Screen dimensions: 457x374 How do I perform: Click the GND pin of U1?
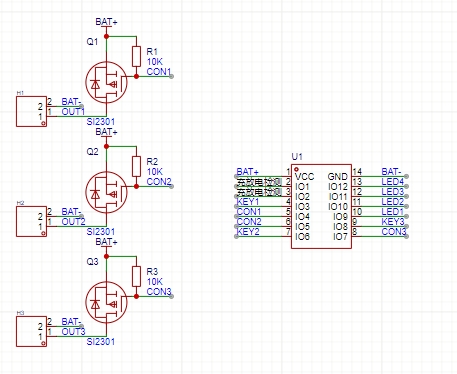point(338,177)
